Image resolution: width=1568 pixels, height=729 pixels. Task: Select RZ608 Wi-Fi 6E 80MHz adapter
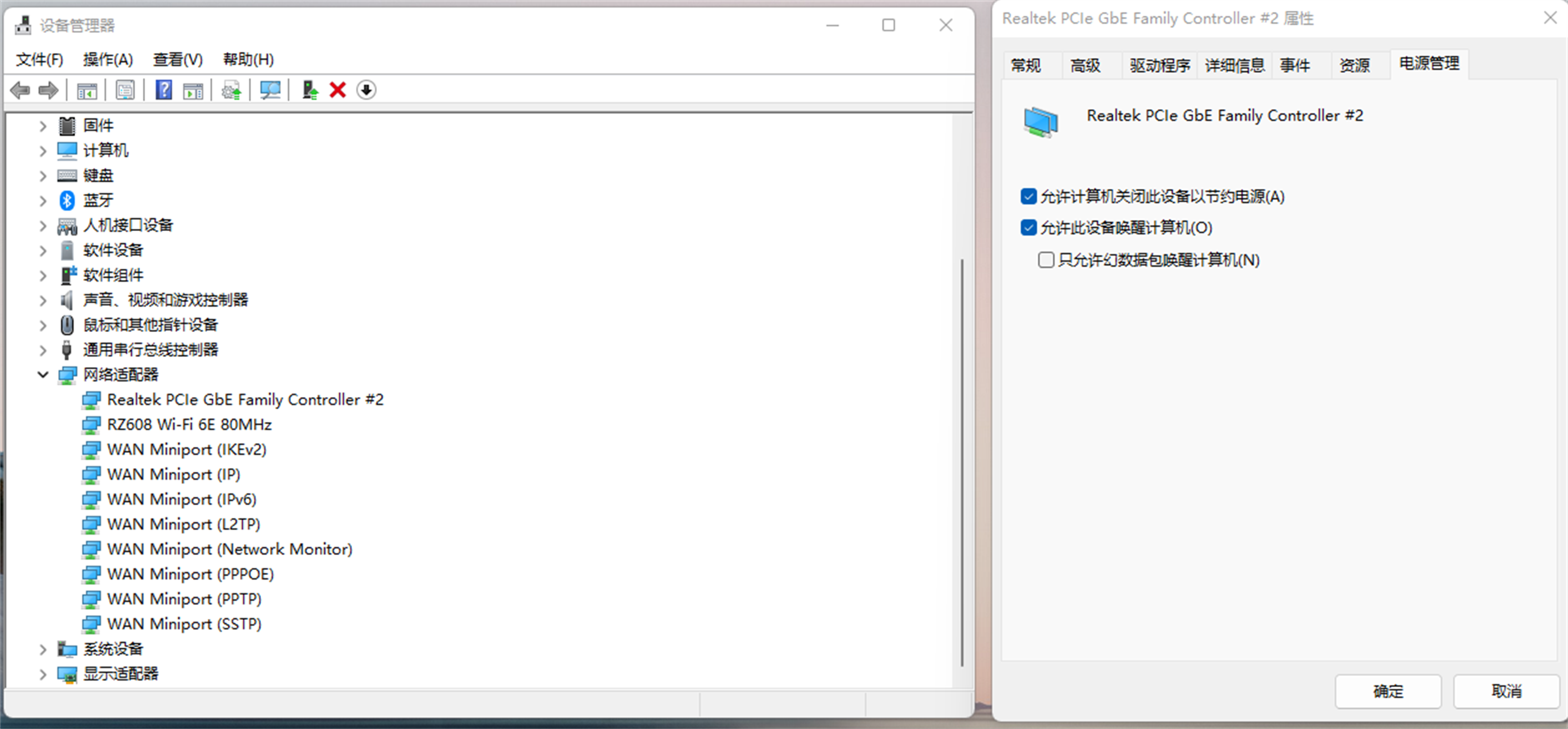[189, 425]
